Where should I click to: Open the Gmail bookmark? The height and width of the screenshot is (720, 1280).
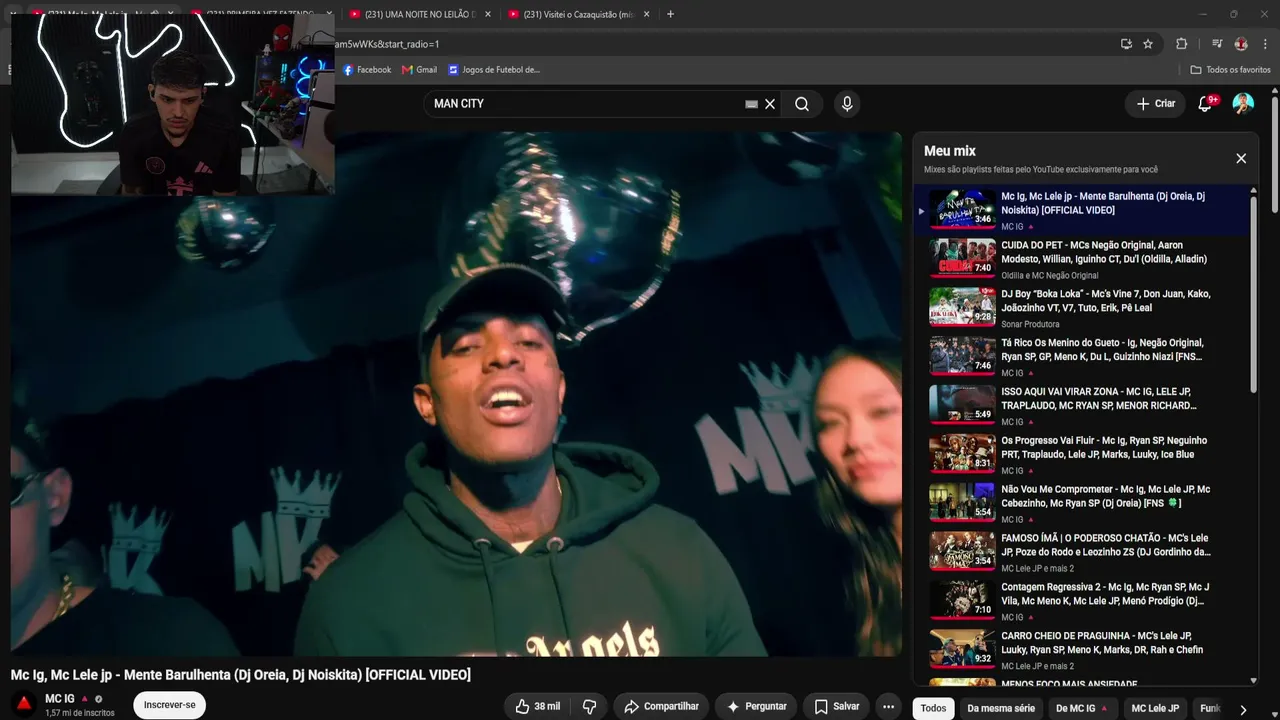coord(419,70)
